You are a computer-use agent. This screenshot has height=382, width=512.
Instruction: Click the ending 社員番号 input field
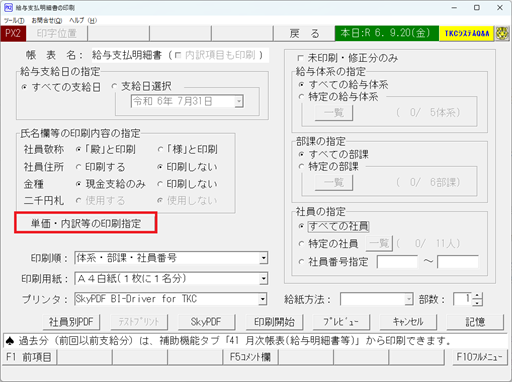pos(458,262)
